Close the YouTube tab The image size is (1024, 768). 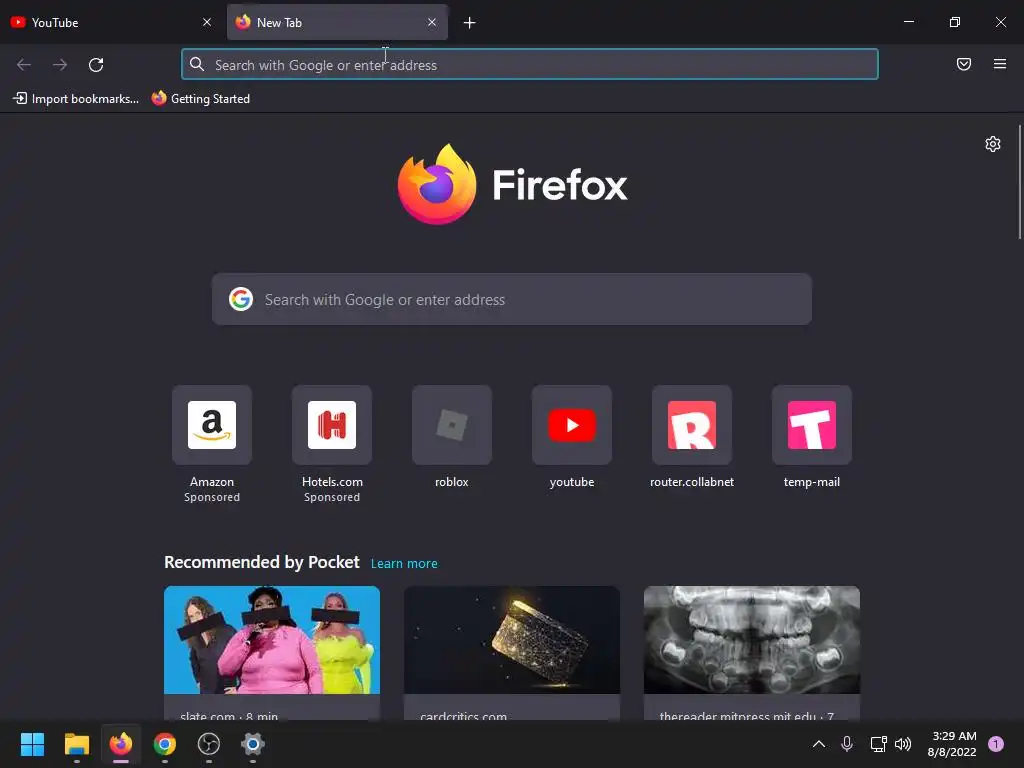click(x=207, y=22)
